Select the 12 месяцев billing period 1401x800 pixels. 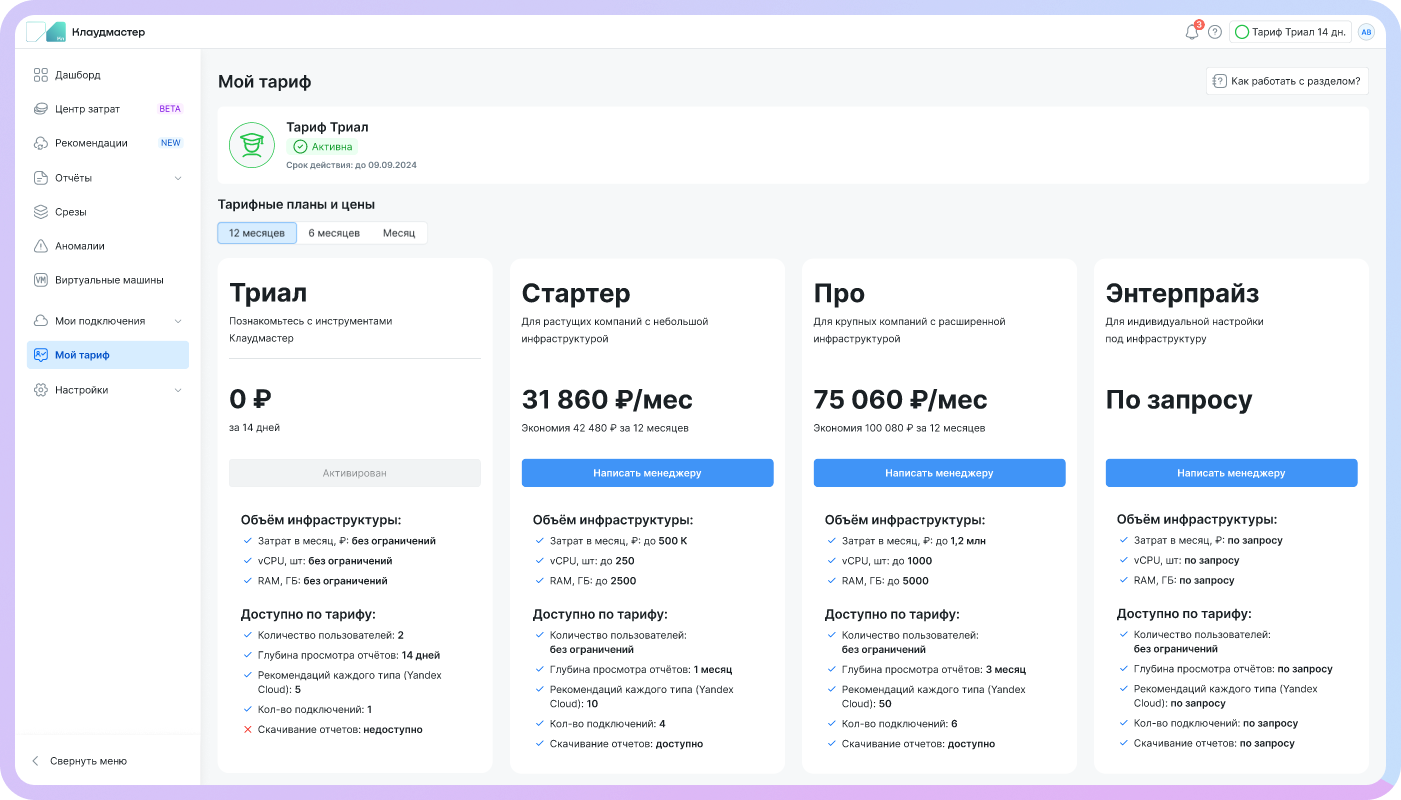coord(257,233)
